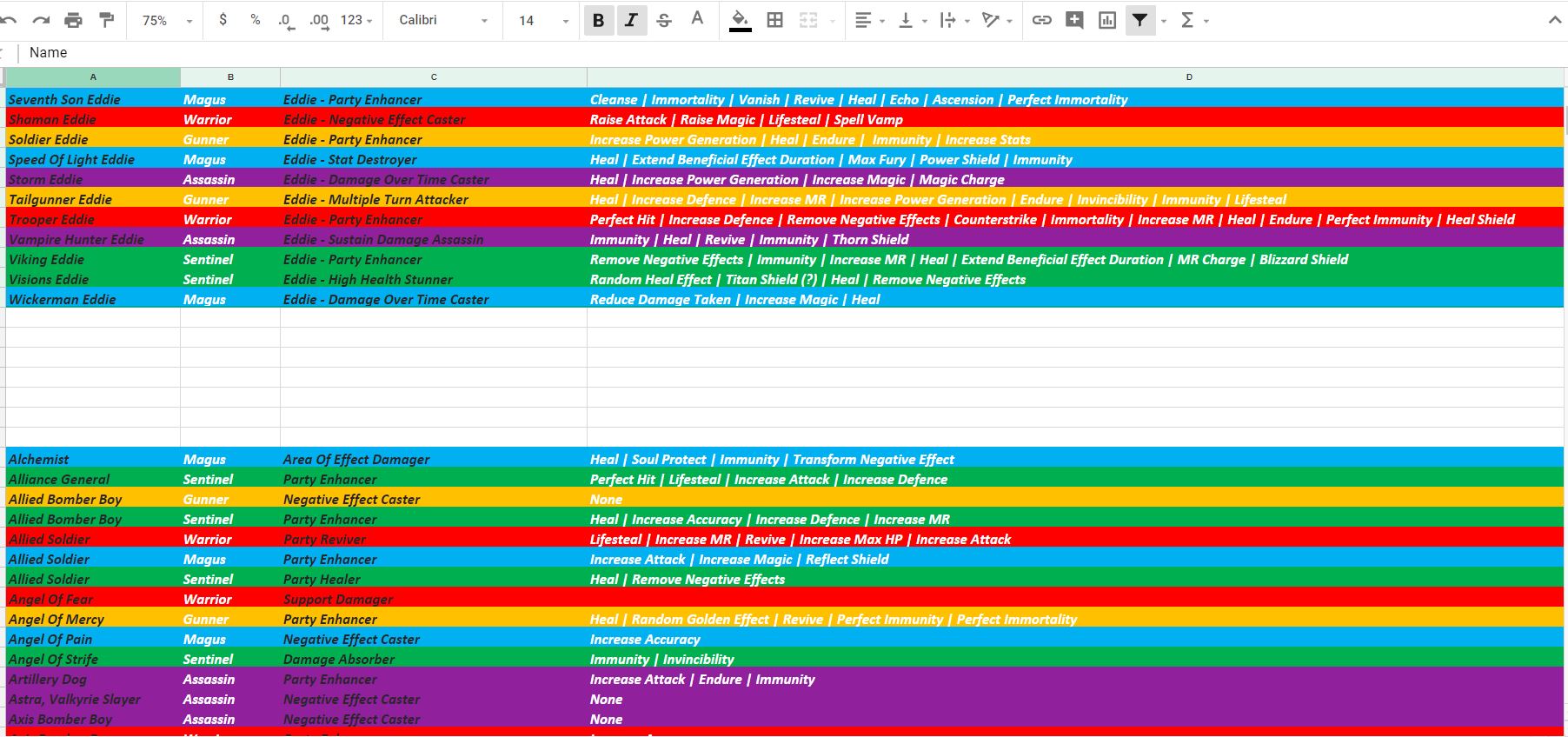Image resolution: width=1568 pixels, height=737 pixels.
Task: Open the Borders tool
Action: point(775,20)
